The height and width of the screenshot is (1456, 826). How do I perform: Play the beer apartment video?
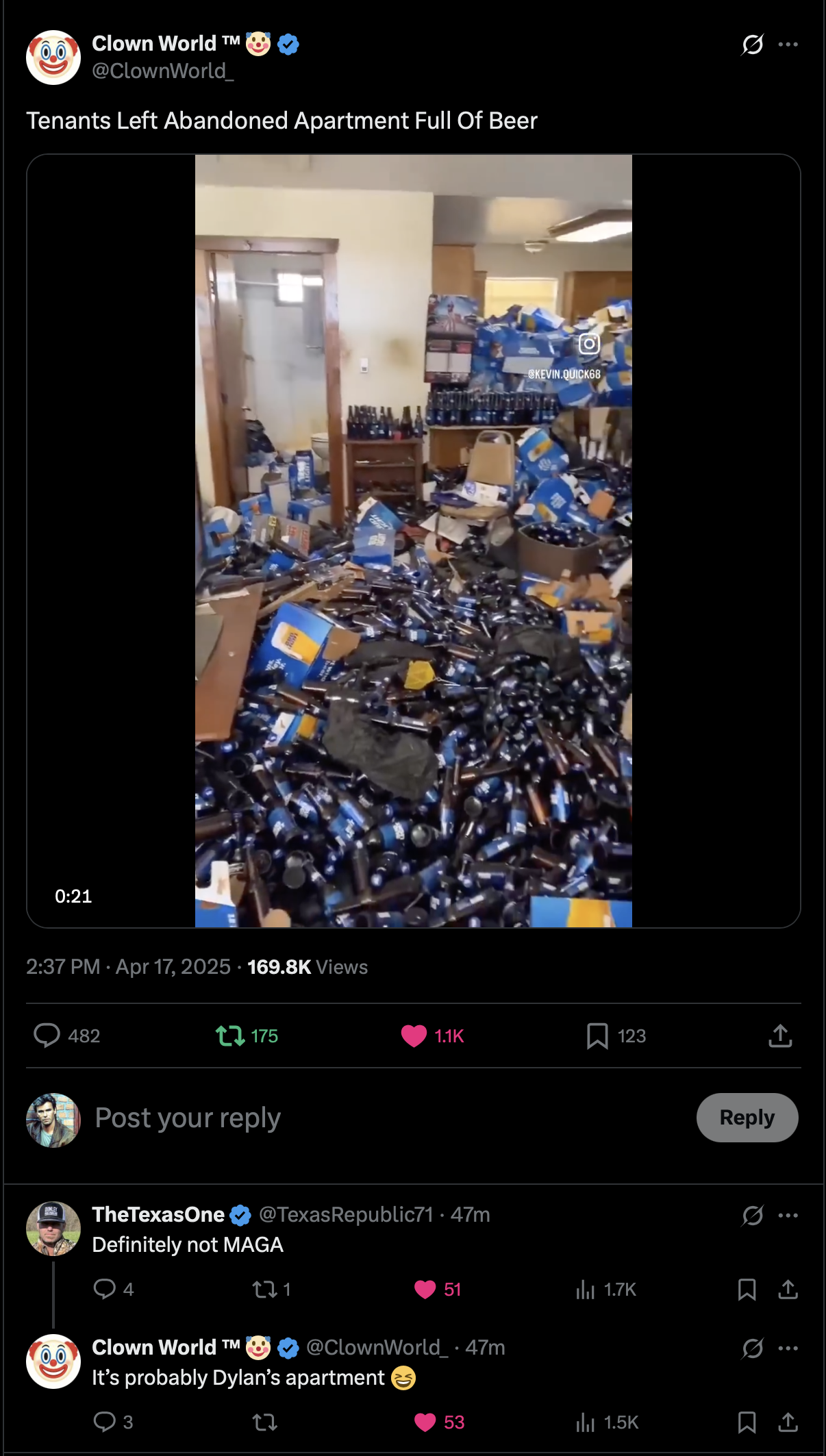414,541
